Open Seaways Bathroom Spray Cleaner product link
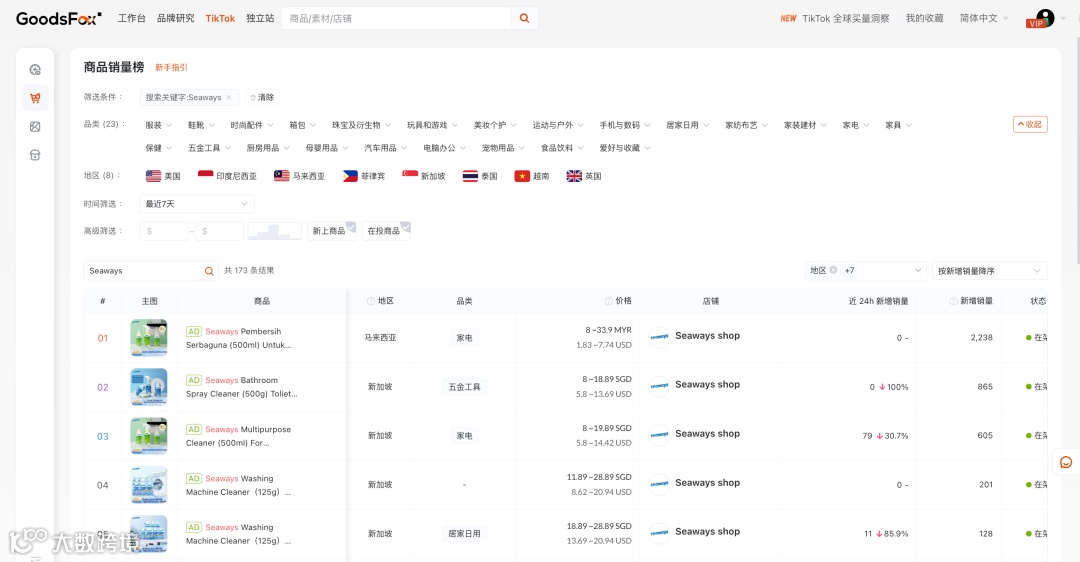Image resolution: width=1080 pixels, height=562 pixels. point(242,387)
